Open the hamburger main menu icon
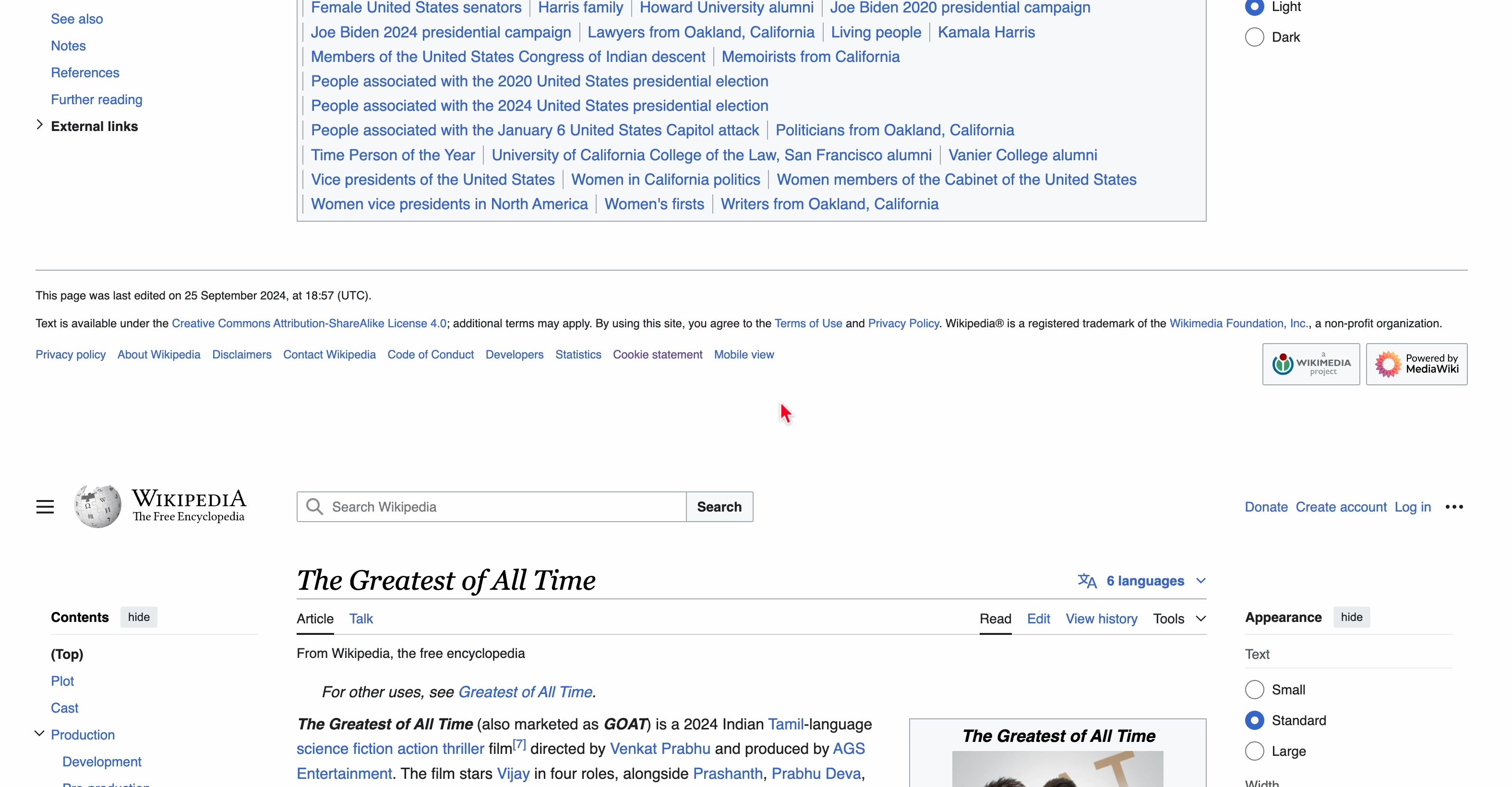Image resolution: width=1512 pixels, height=787 pixels. coord(45,506)
